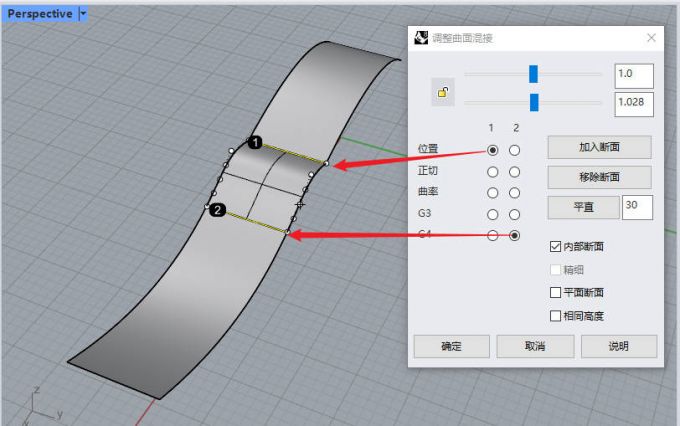Viewport: 680px width, 426px height.
Task: Click the edge marker labeled 2
Action: (217, 210)
